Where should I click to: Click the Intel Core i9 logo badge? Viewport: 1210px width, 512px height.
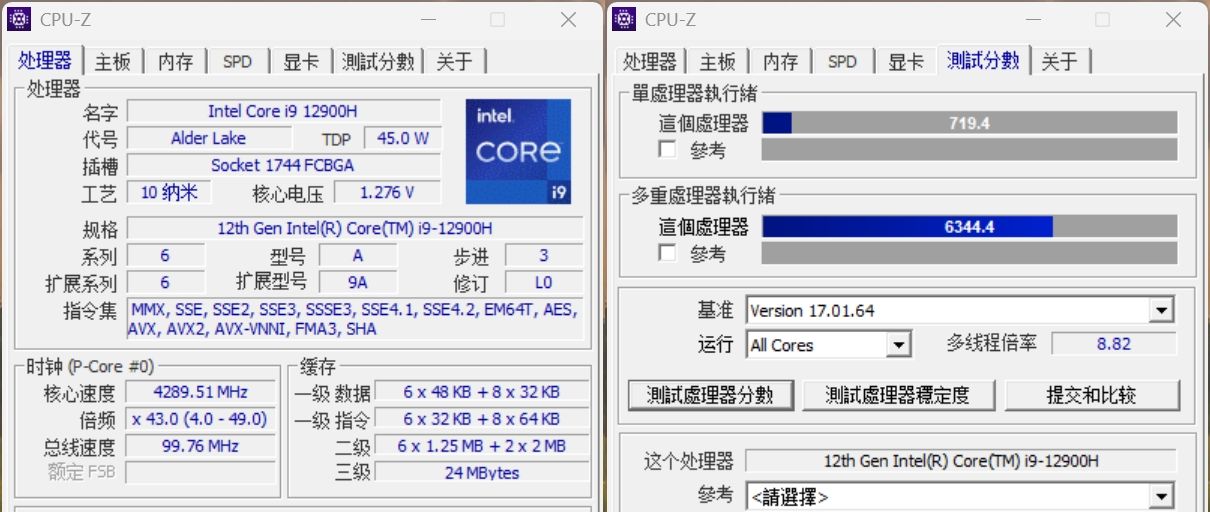pos(518,152)
